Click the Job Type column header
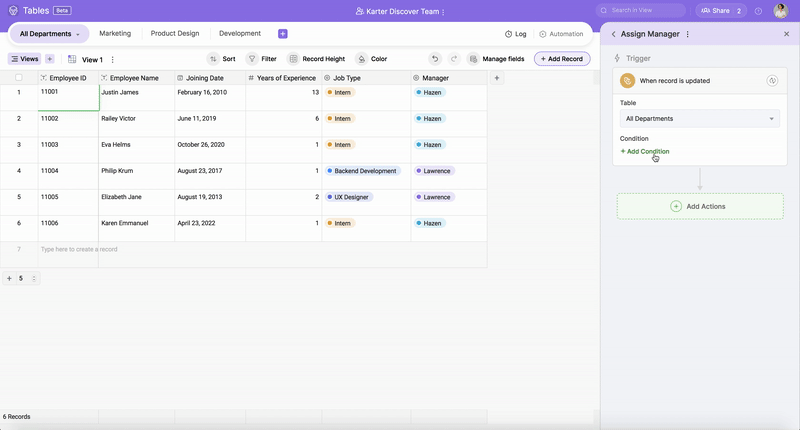Screen dimensions: 800x430 click(x=366, y=78)
